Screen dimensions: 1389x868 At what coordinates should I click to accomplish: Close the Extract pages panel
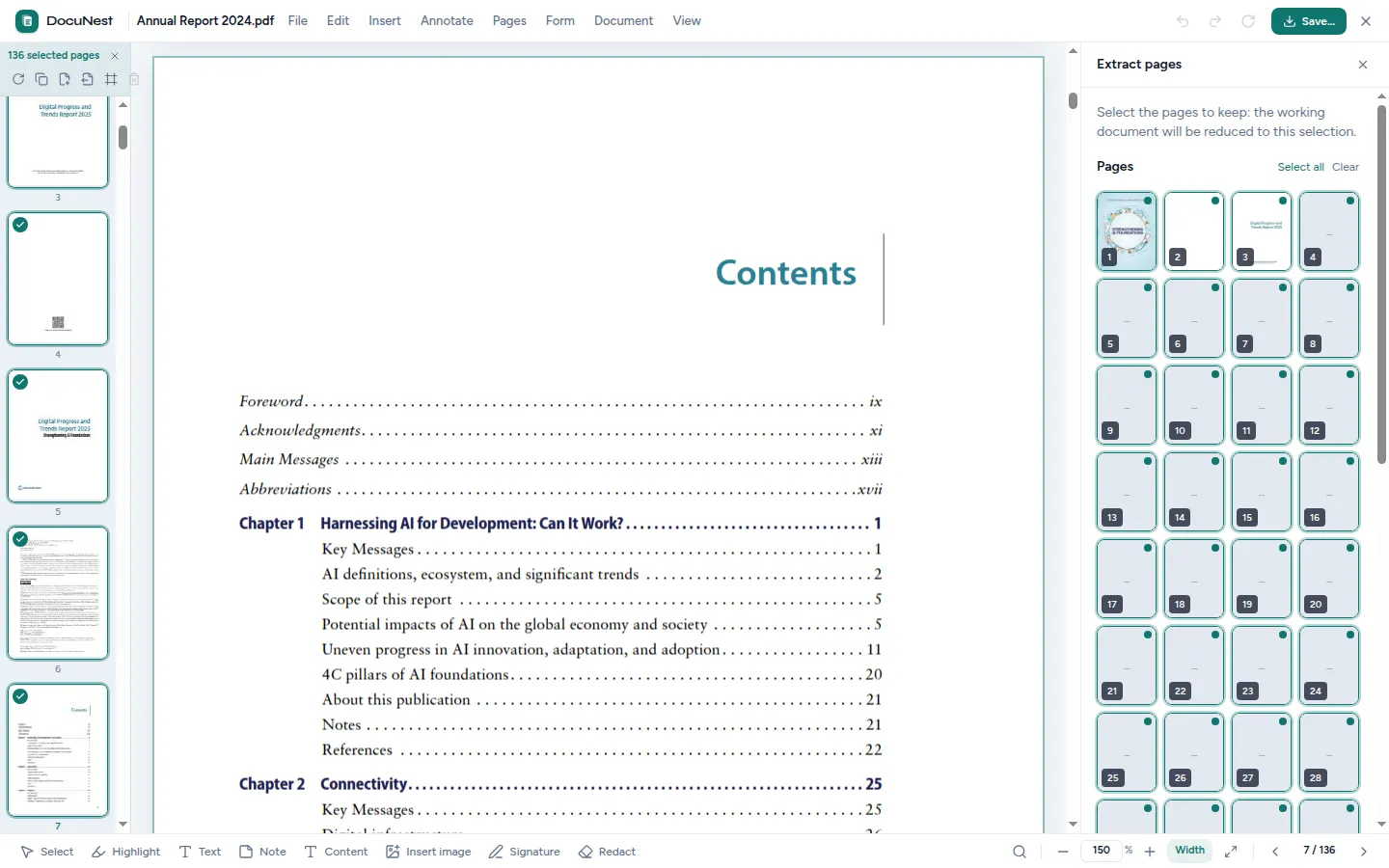[1363, 65]
